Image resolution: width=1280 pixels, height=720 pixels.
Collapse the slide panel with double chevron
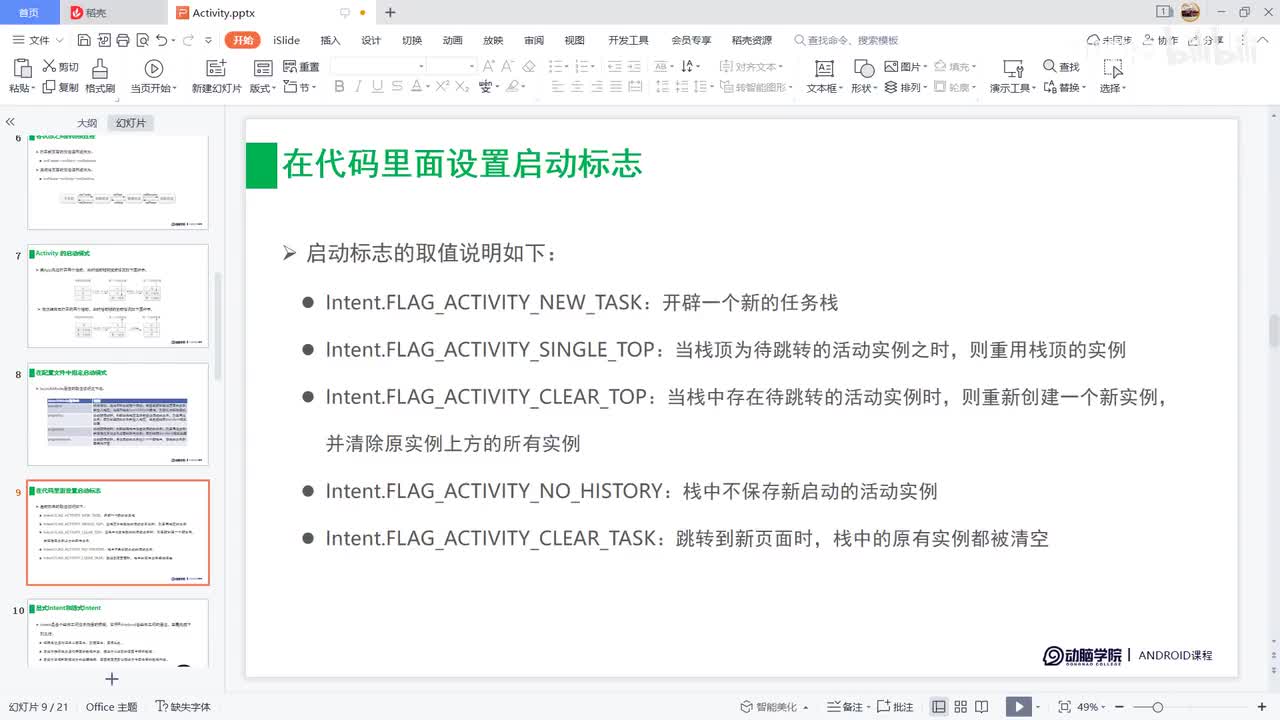tap(10, 122)
